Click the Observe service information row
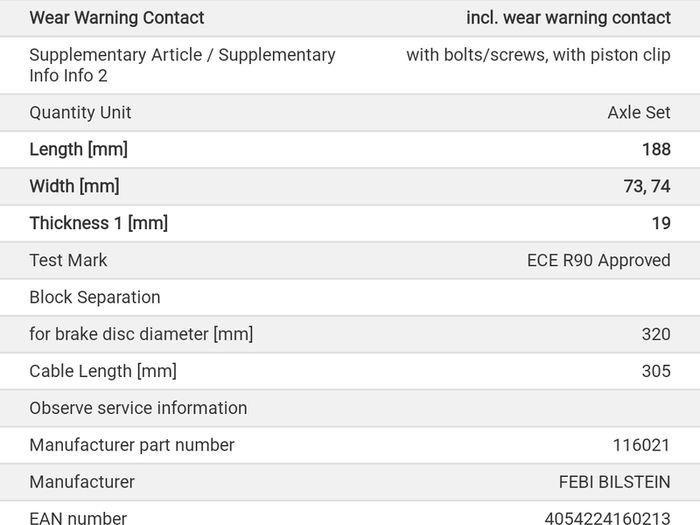700x525 pixels. coord(350,408)
